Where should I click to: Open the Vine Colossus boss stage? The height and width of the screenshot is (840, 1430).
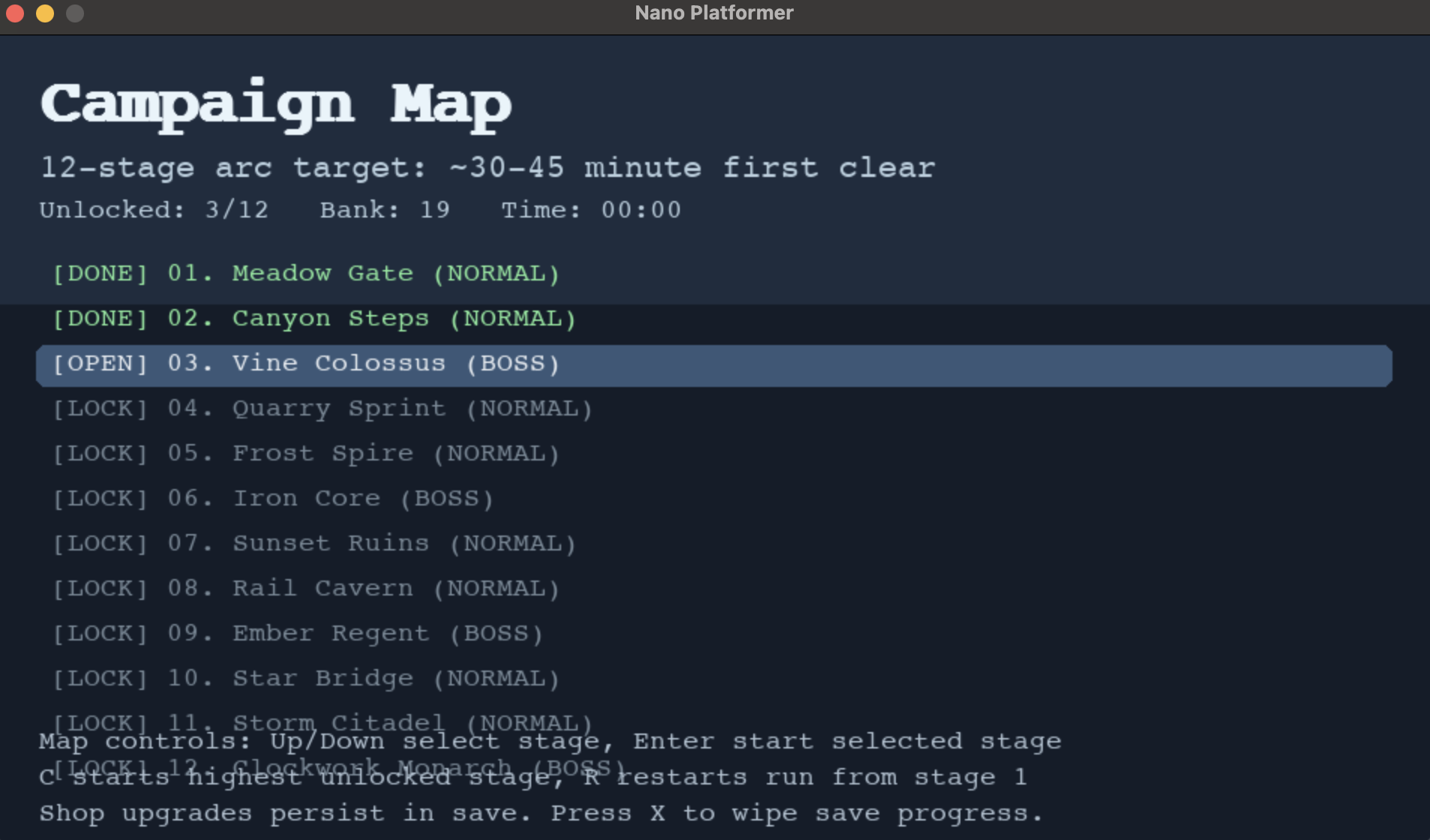click(306, 364)
